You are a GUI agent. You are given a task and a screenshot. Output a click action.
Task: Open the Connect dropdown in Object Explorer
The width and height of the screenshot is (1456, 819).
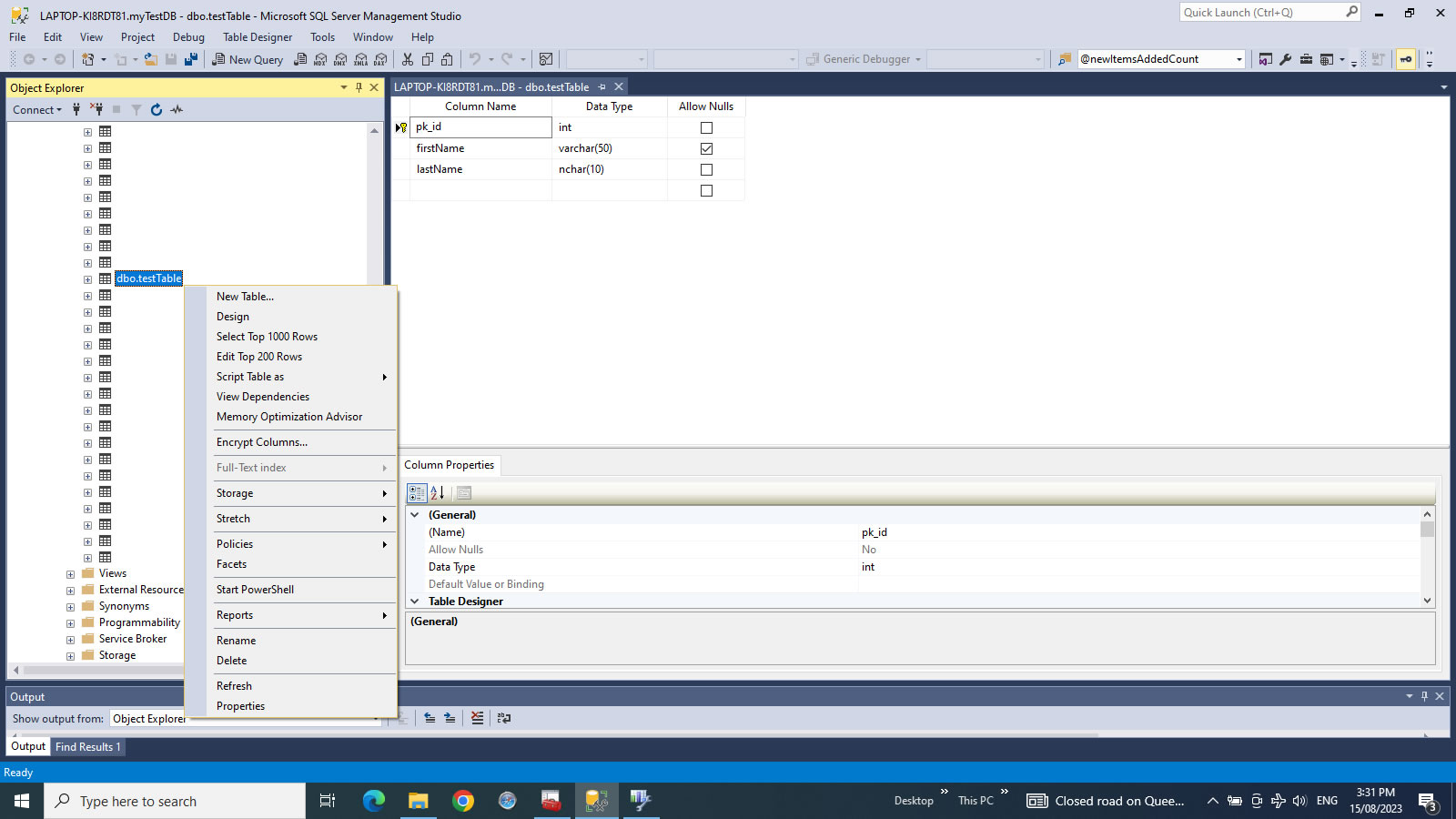37,109
